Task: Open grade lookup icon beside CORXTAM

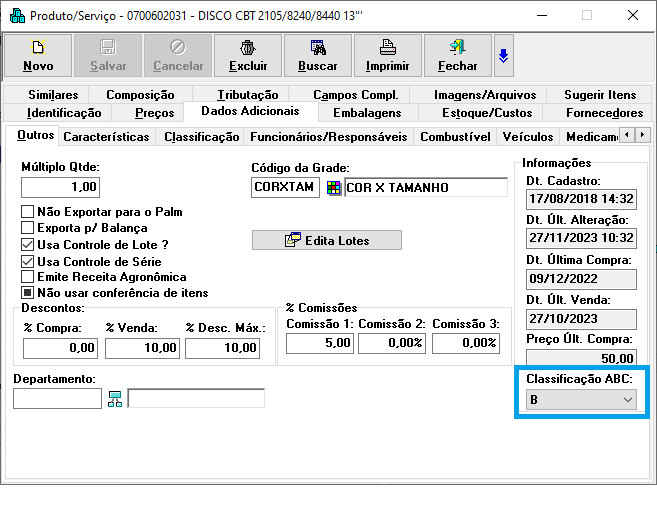Action: [x=334, y=188]
